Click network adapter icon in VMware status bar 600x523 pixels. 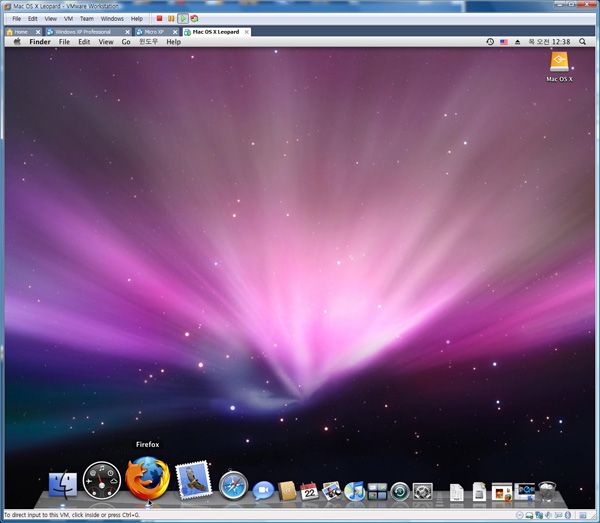539,515
